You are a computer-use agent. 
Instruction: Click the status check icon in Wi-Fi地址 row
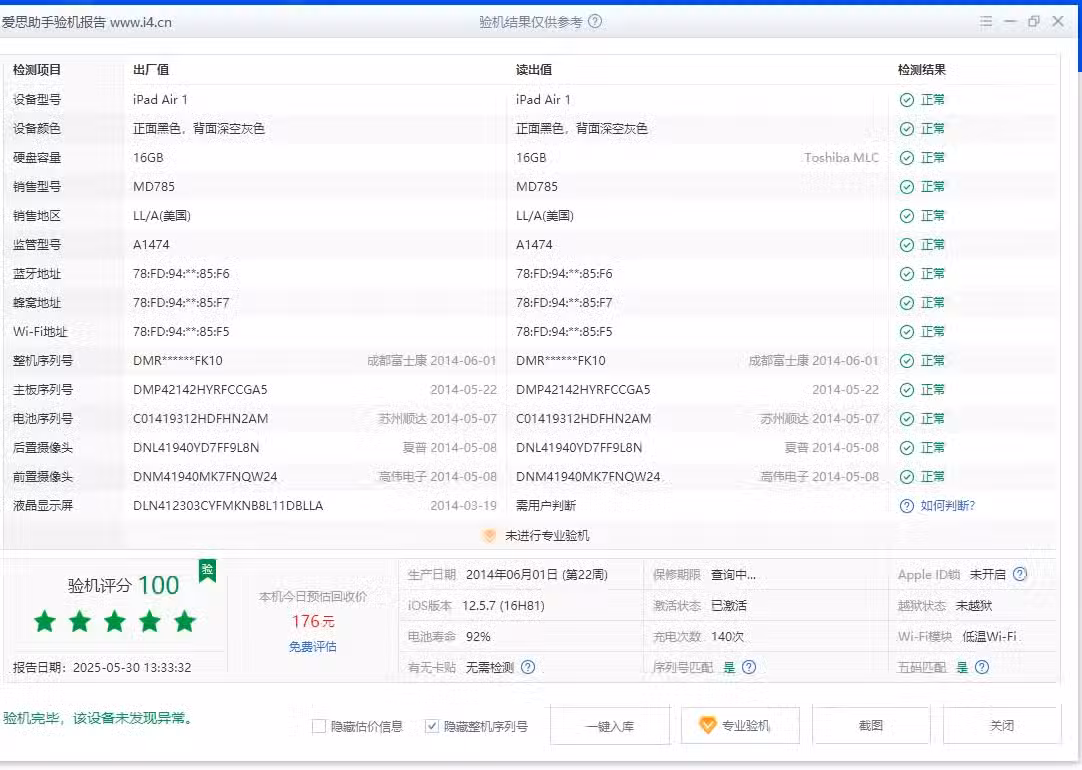907,332
